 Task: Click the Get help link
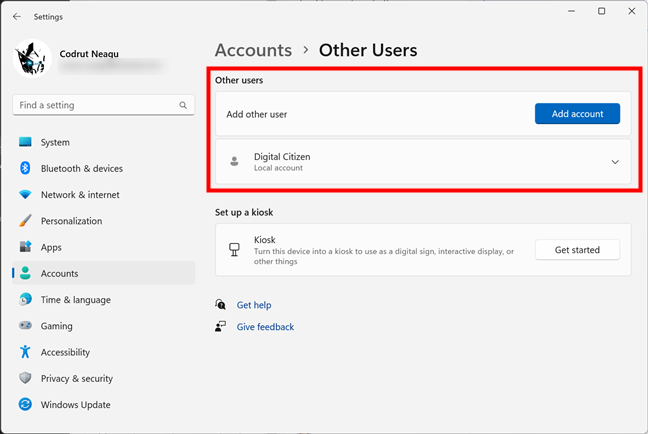tap(254, 305)
